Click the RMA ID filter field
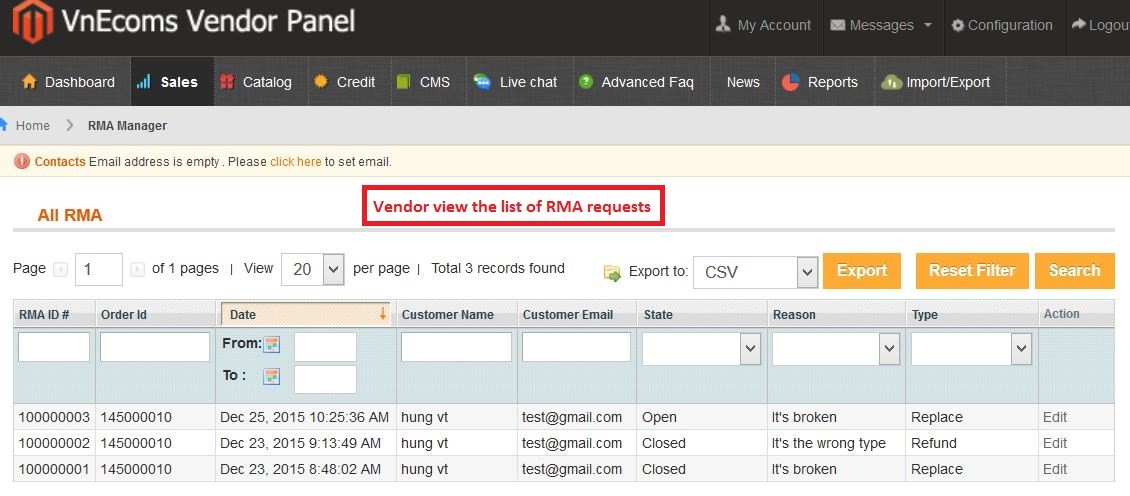The image size is (1130, 496). 54,347
